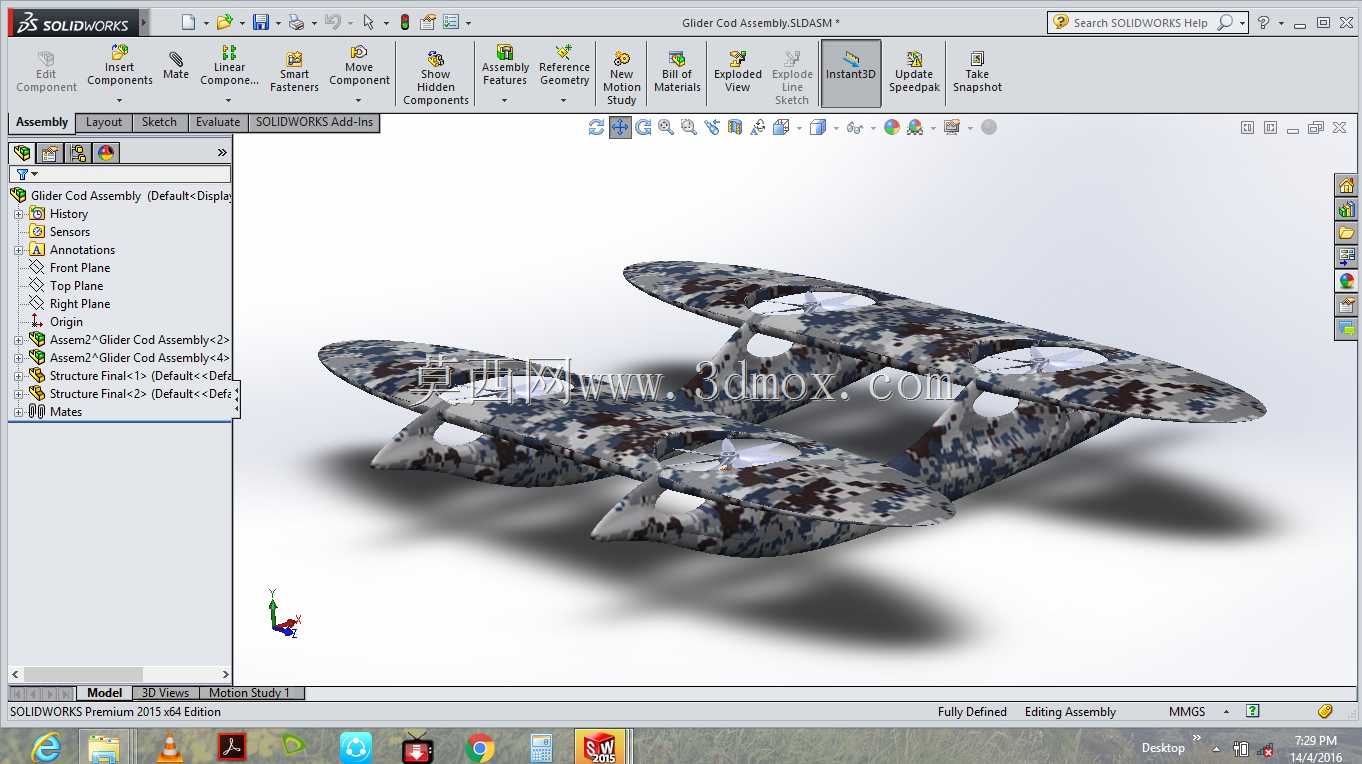Click Show Hidden Components
Image resolution: width=1362 pixels, height=764 pixels.
click(436, 78)
